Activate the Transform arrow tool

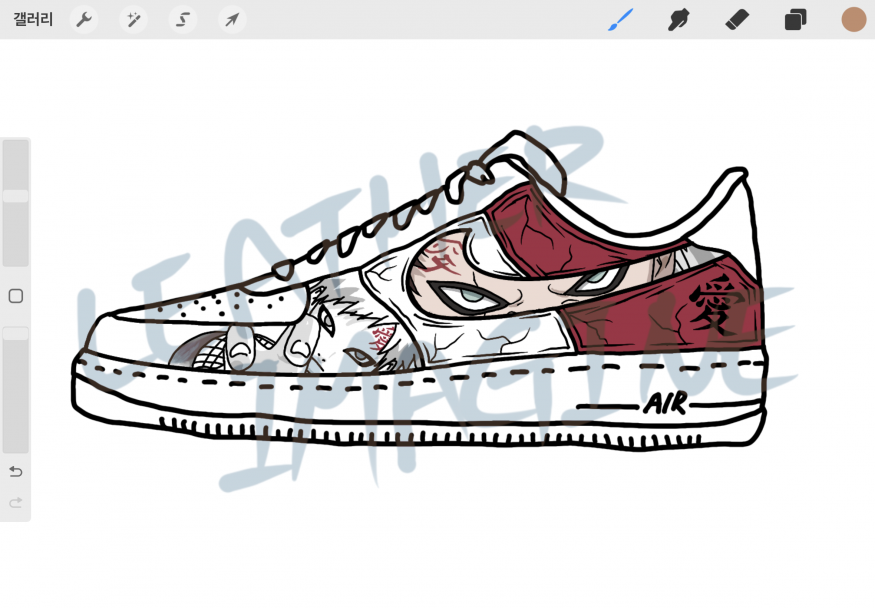pos(231,20)
